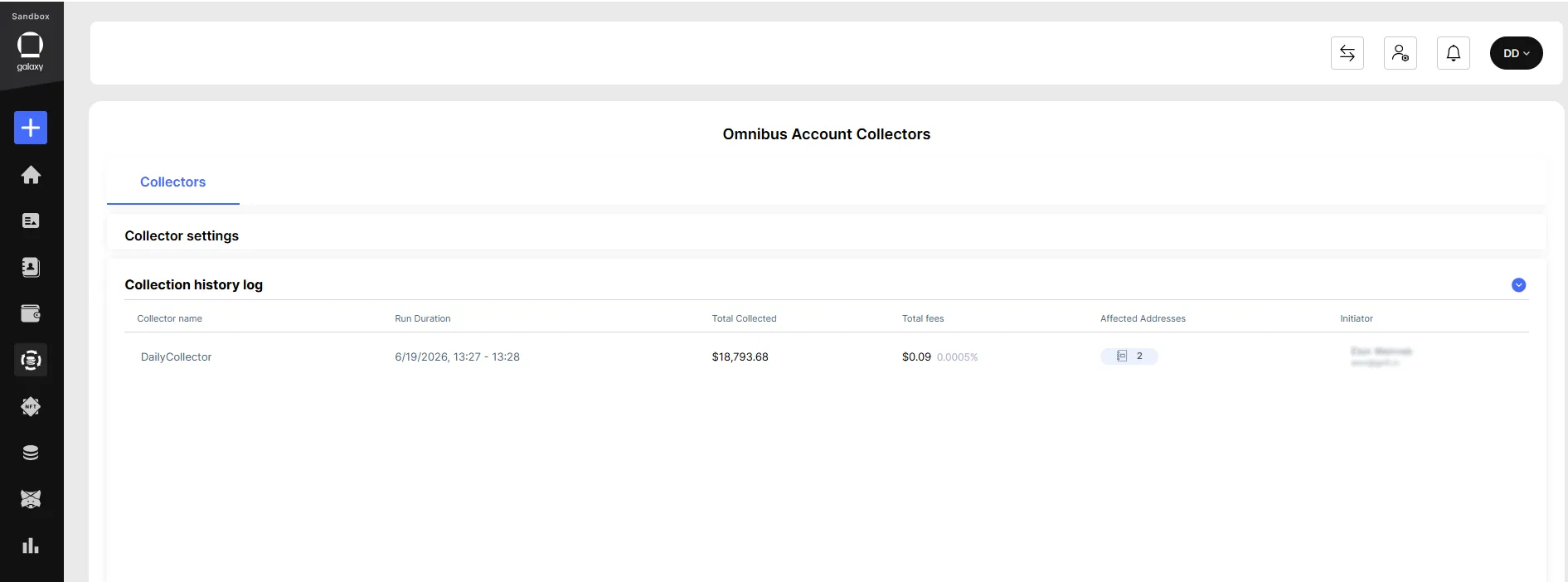Screen dimensions: 1568x582
Task: Click the Collector name column header
Action: (x=169, y=318)
